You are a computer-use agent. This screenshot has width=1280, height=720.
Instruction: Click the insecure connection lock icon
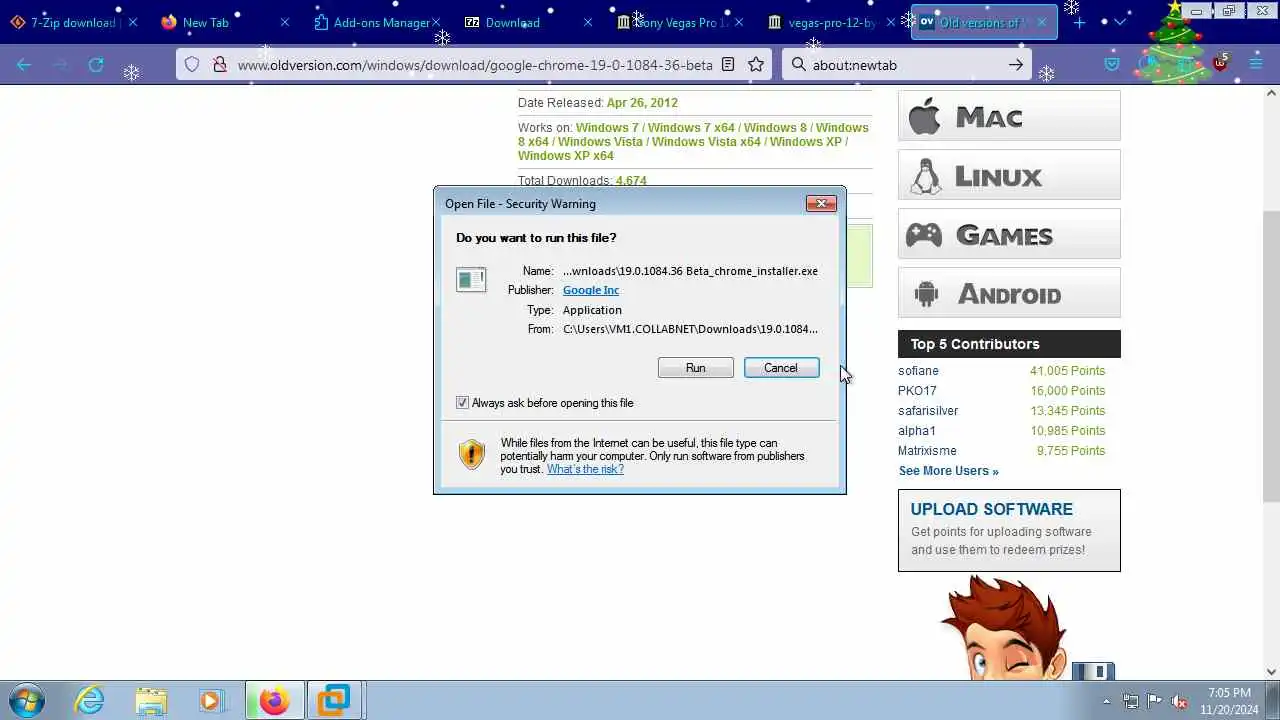219,64
